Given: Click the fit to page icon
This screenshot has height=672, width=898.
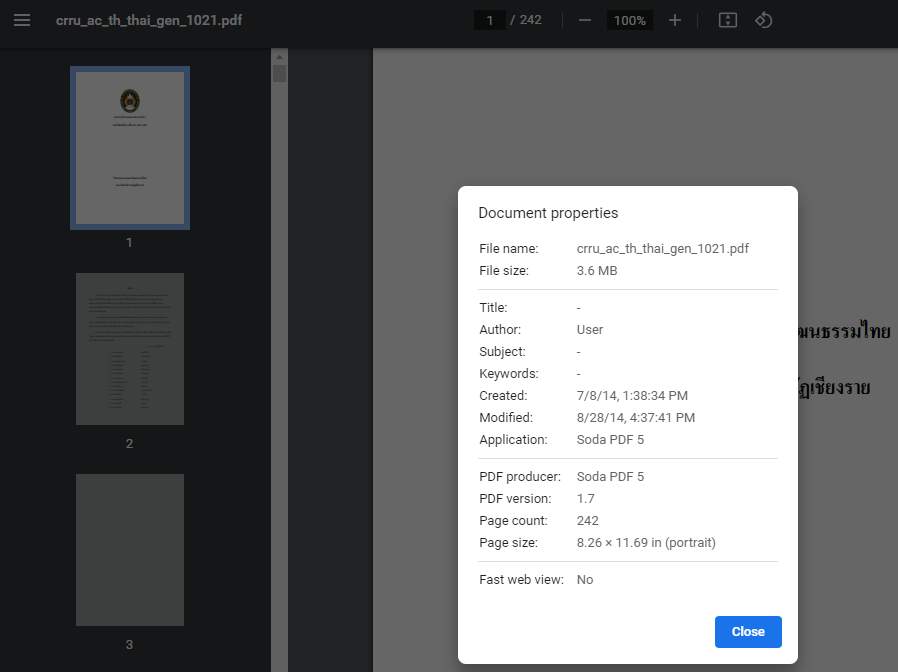Looking at the screenshot, I should 728,20.
